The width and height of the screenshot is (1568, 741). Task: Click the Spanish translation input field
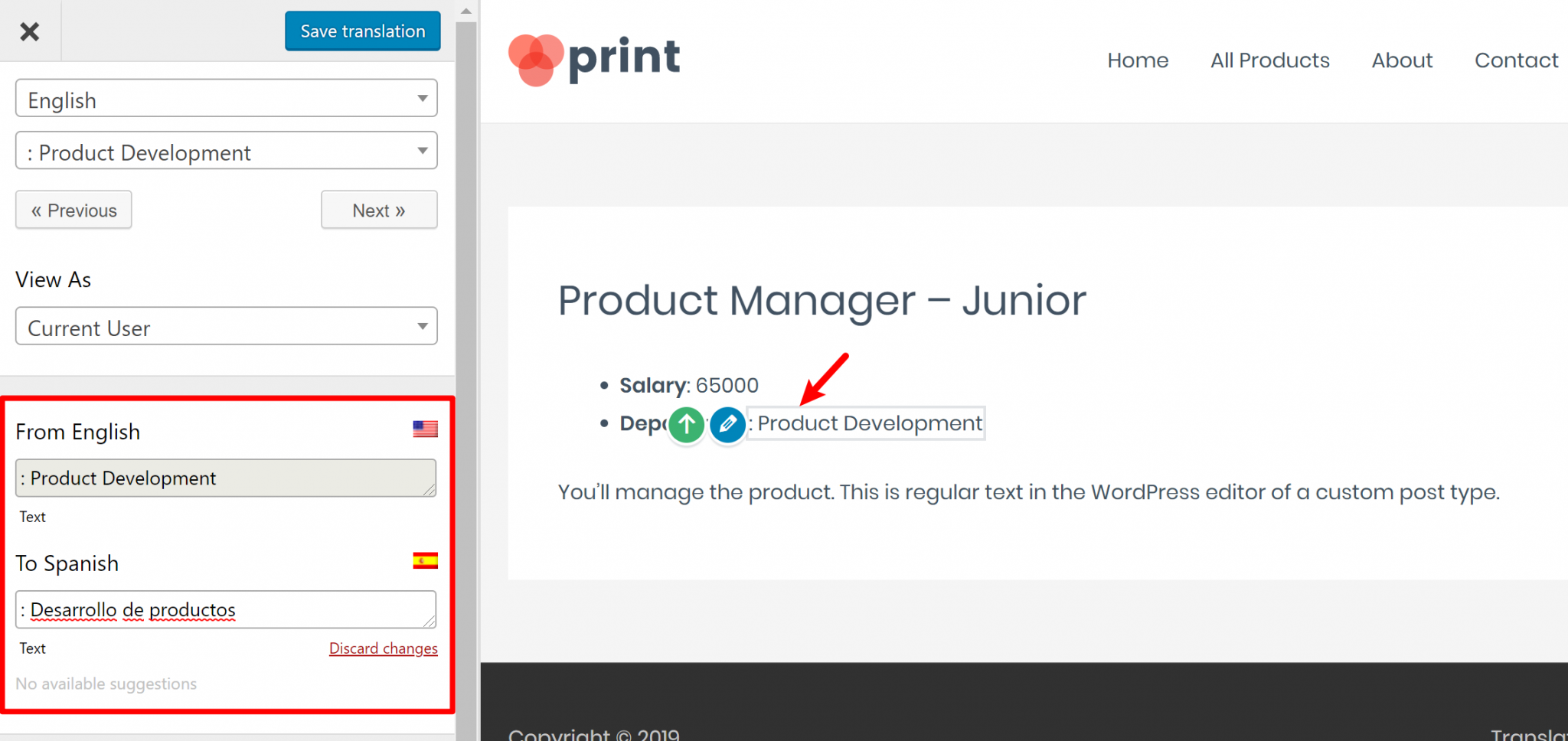point(226,609)
